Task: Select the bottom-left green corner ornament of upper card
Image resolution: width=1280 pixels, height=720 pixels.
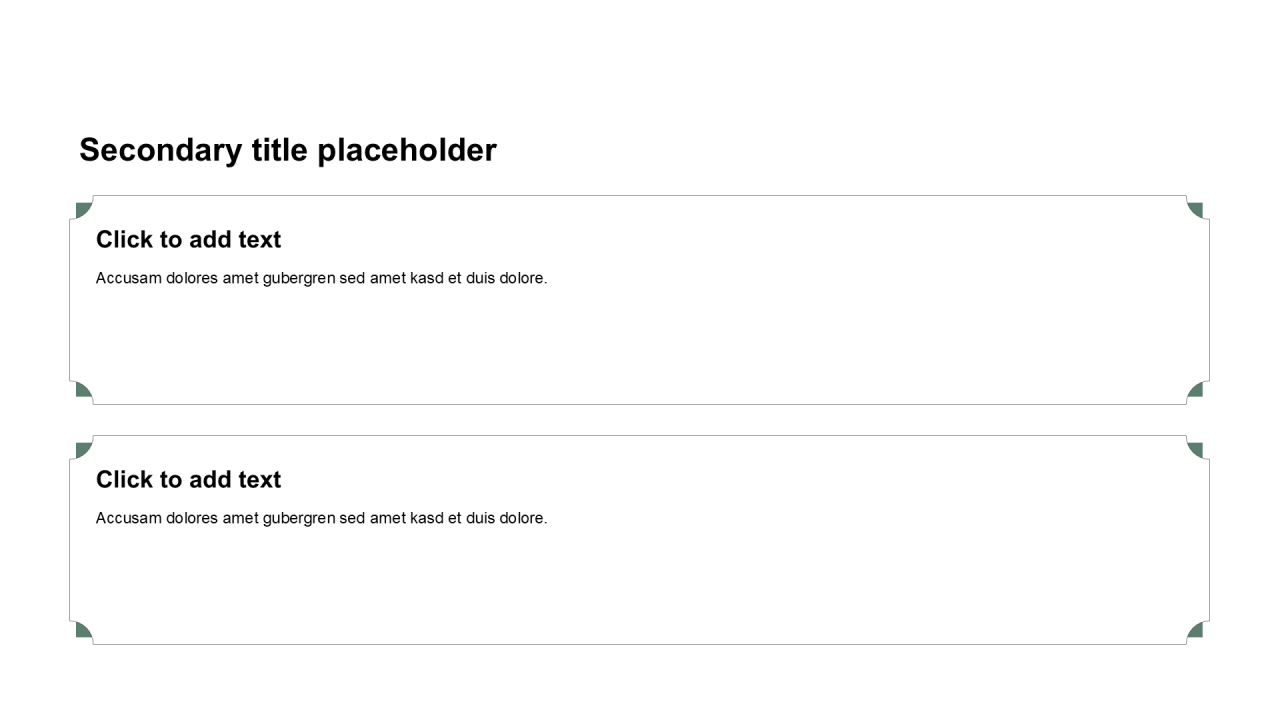Action: click(x=83, y=390)
